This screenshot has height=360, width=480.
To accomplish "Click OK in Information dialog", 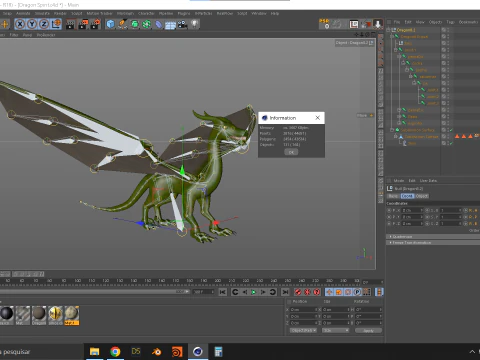I will click(x=291, y=152).
